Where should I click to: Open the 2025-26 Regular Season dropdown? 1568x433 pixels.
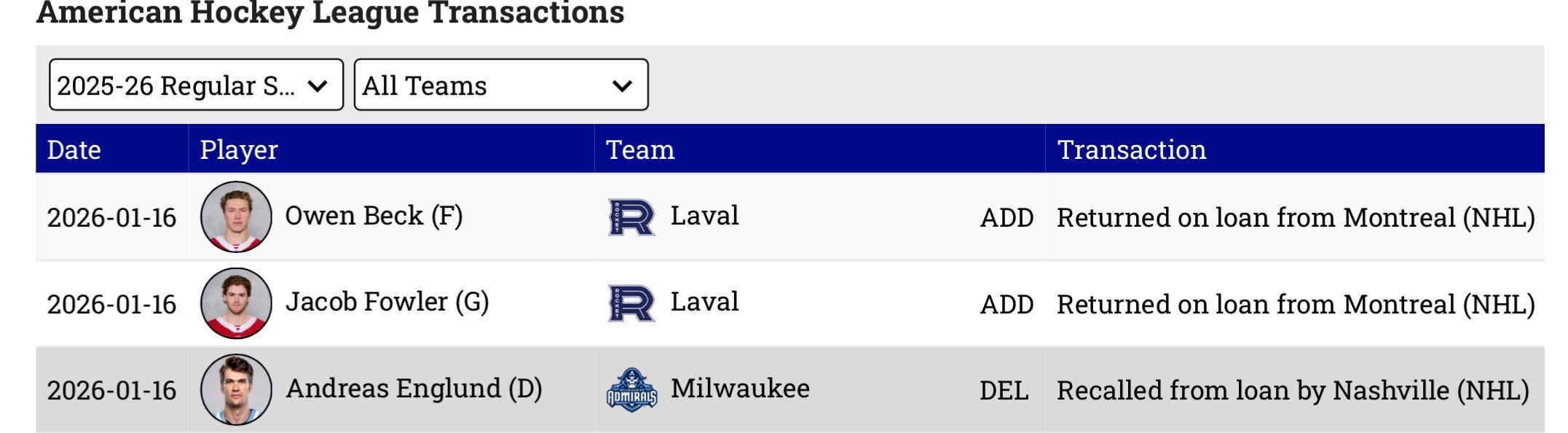point(195,85)
